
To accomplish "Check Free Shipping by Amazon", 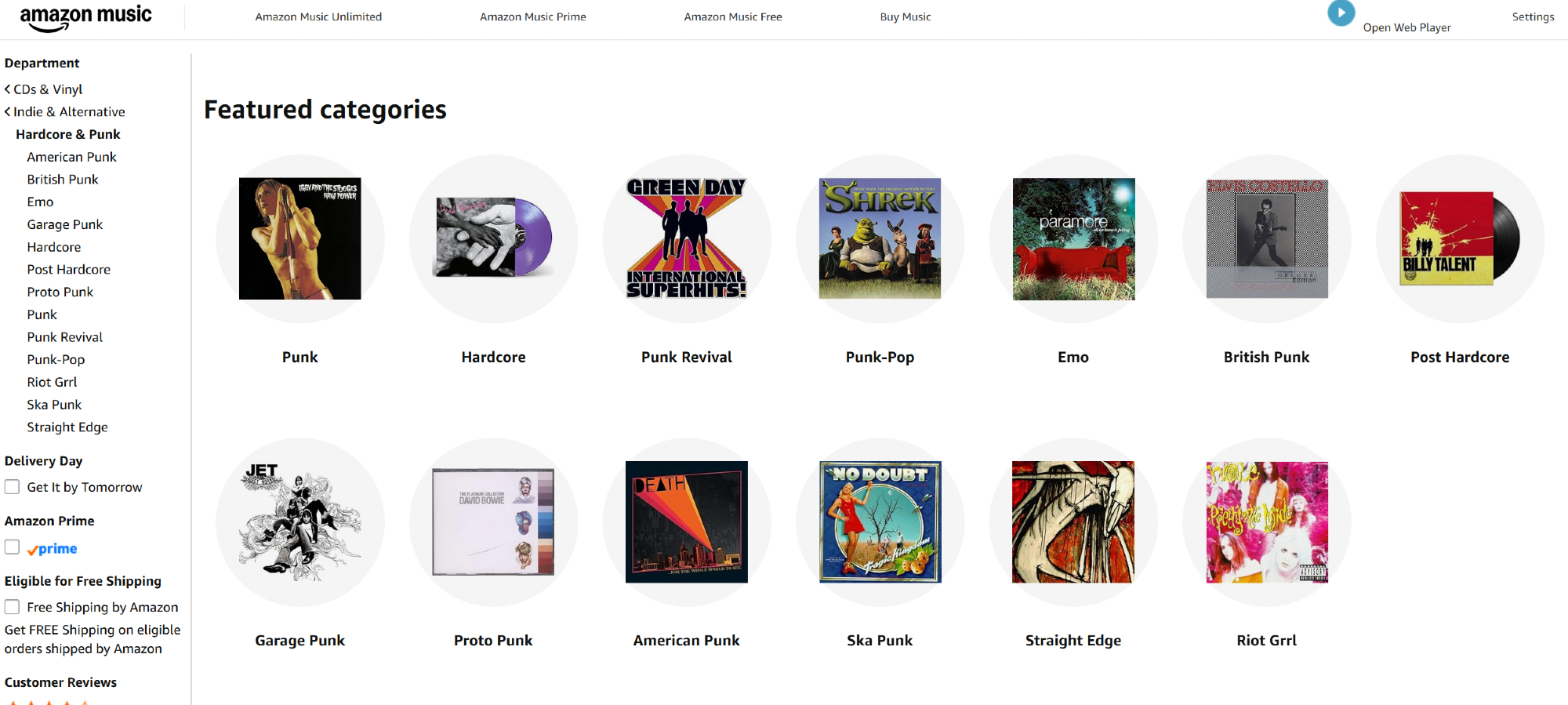I will tap(13, 607).
